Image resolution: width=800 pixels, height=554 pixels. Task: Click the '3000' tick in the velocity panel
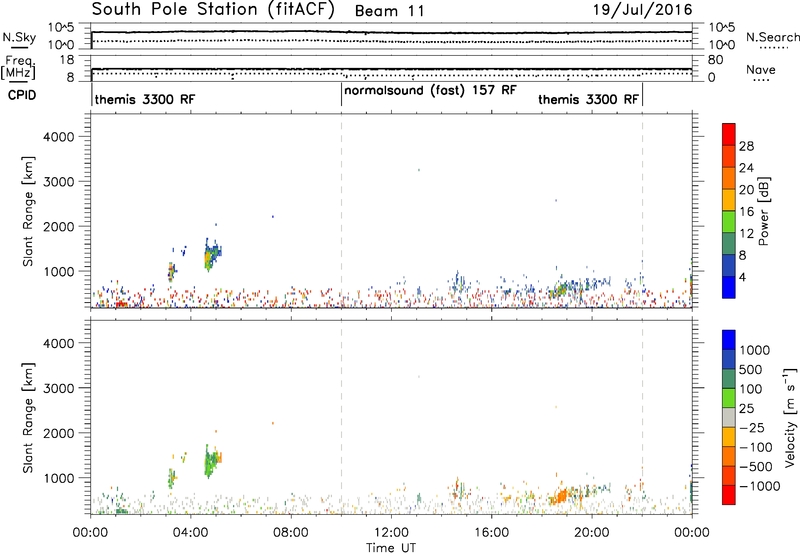(59, 388)
